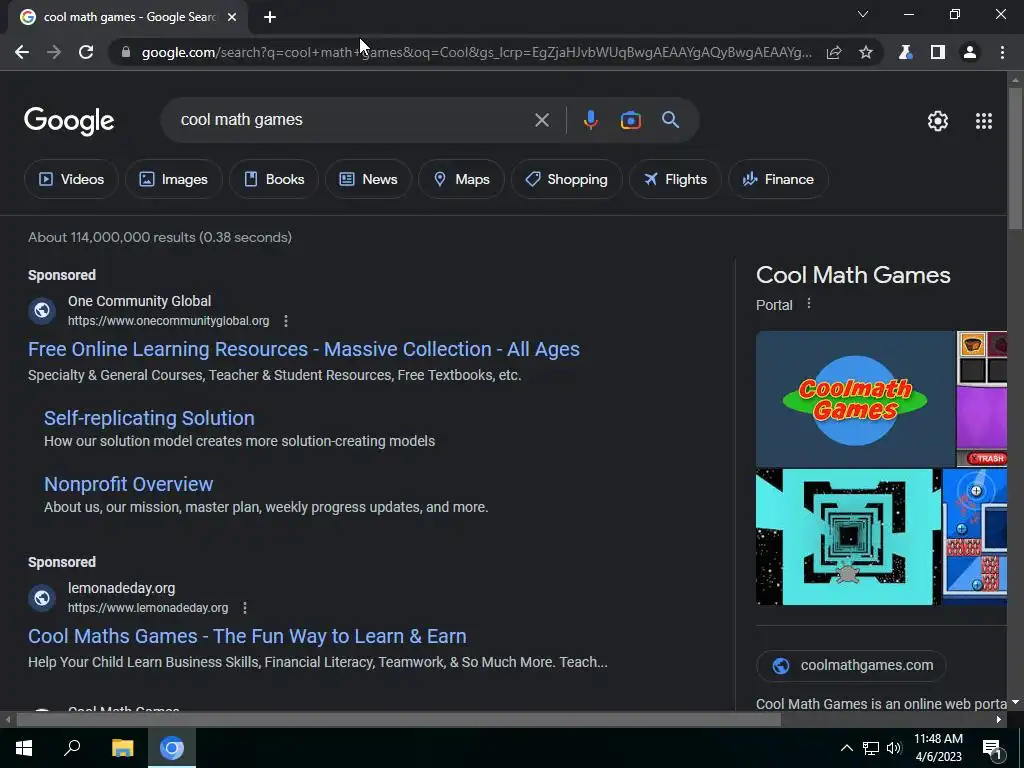Switch to Books results
This screenshot has width=1024, height=768.
274,179
